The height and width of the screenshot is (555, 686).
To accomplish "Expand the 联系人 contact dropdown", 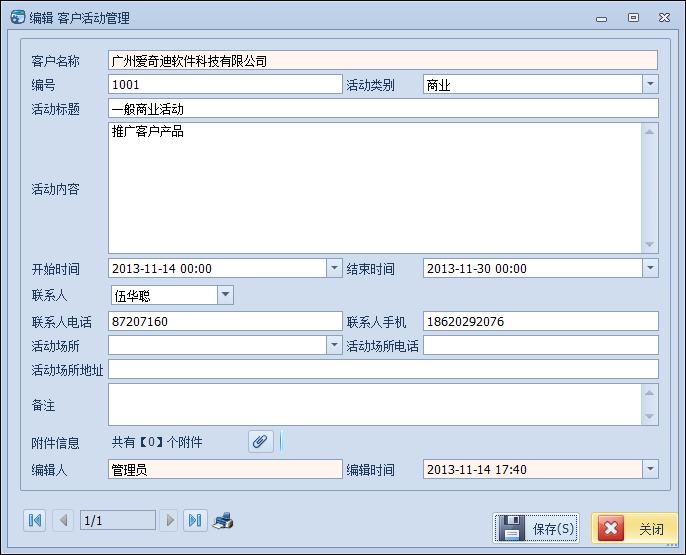I will (x=225, y=295).
